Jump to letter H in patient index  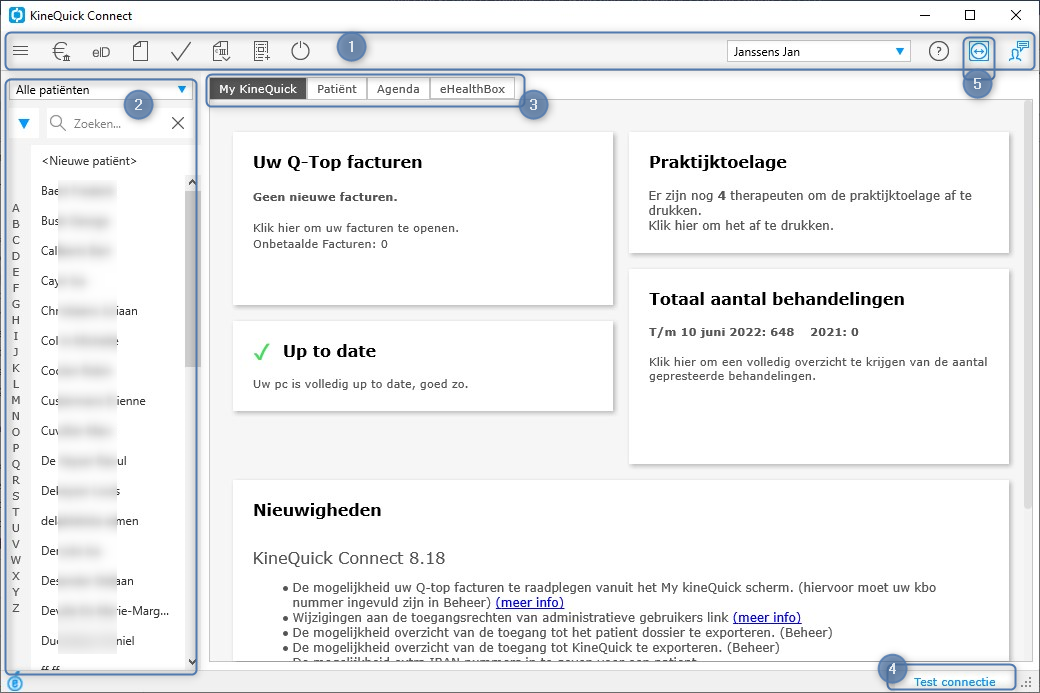(x=16, y=320)
